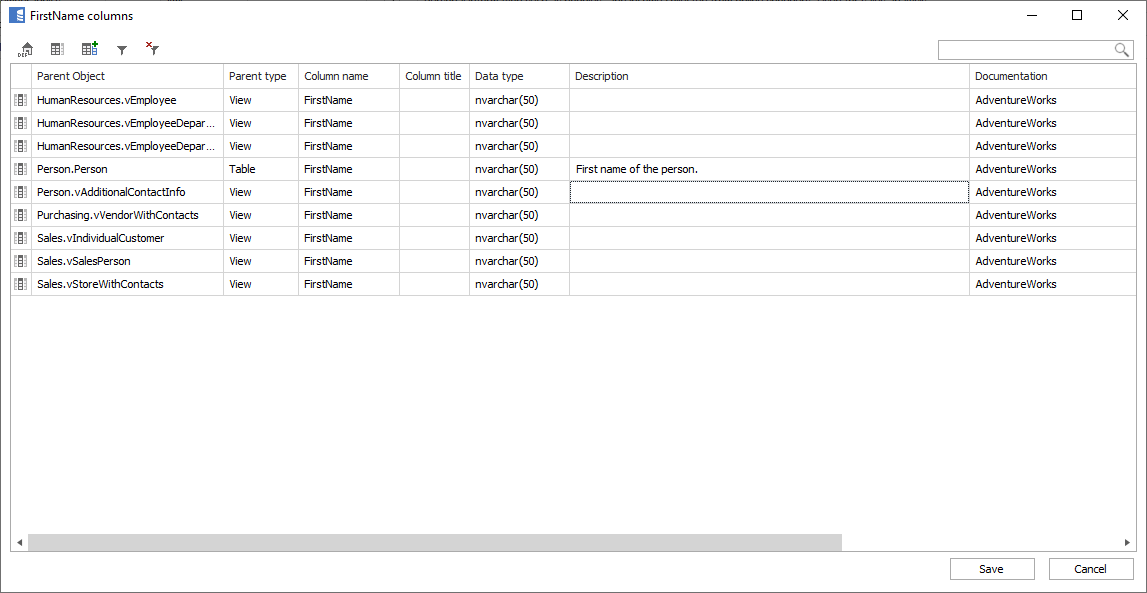The image size is (1147, 593).
Task: Clear filters using the red X funnel icon
Action: tap(152, 49)
